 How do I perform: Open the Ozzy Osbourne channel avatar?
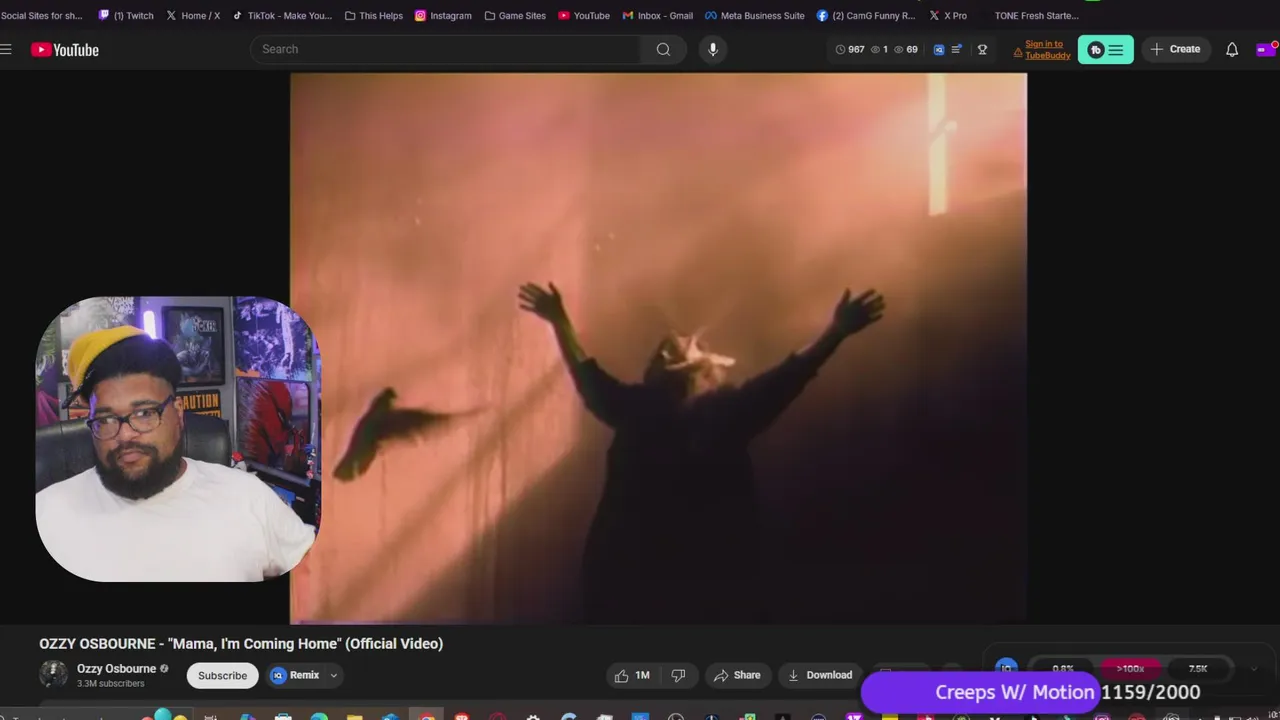(53, 675)
